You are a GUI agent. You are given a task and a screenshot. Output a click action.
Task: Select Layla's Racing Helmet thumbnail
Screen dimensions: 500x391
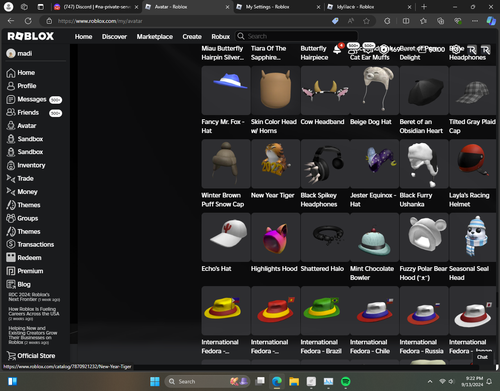pos(473,164)
